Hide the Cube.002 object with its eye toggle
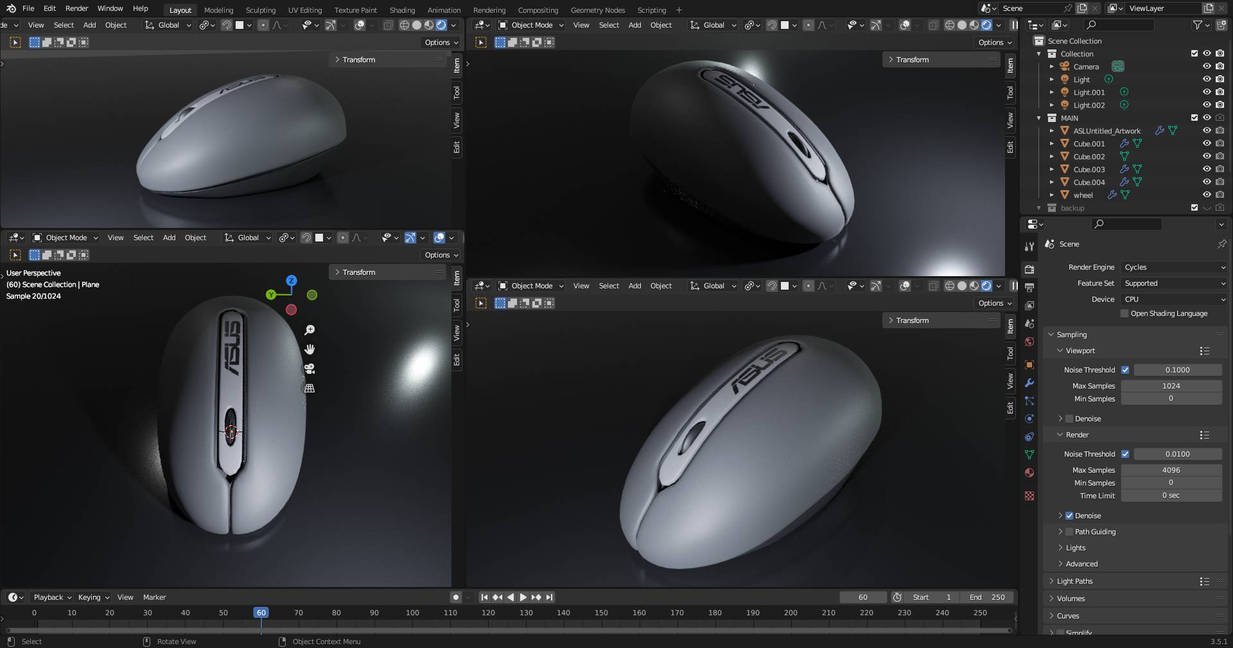The height and width of the screenshot is (648, 1233). point(1207,156)
